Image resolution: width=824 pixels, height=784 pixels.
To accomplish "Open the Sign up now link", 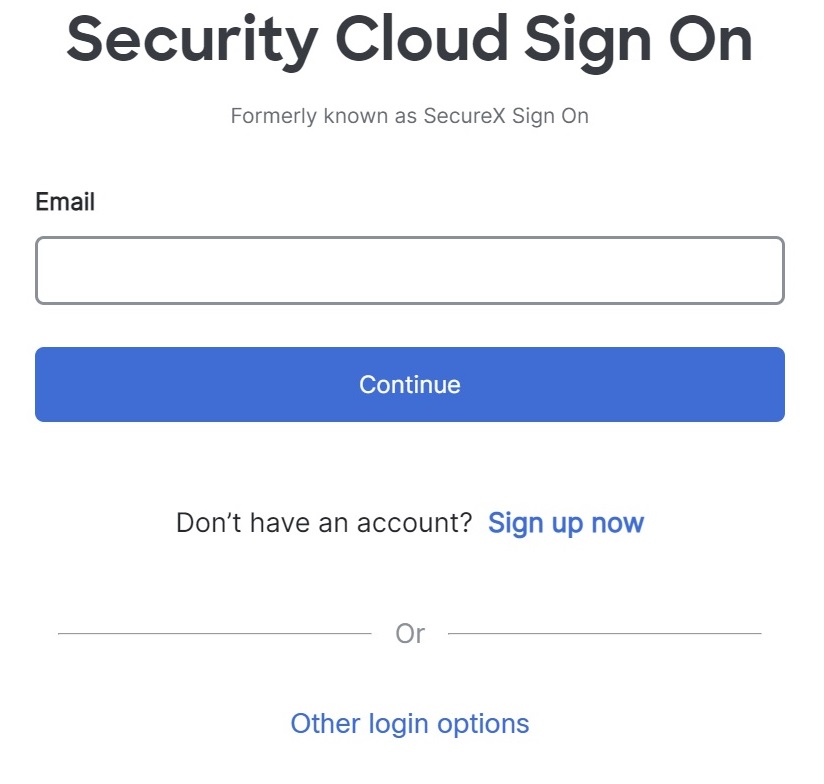I will pos(565,523).
